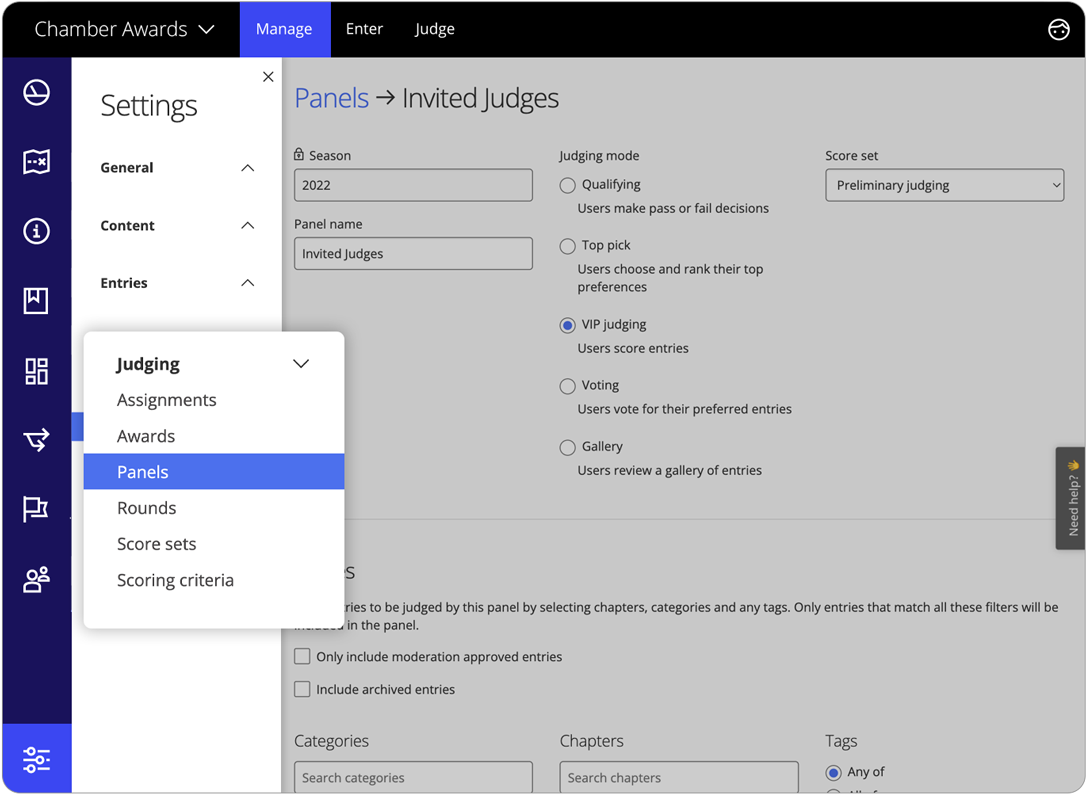
Task: Switch to the Enter tab
Action: (364, 29)
